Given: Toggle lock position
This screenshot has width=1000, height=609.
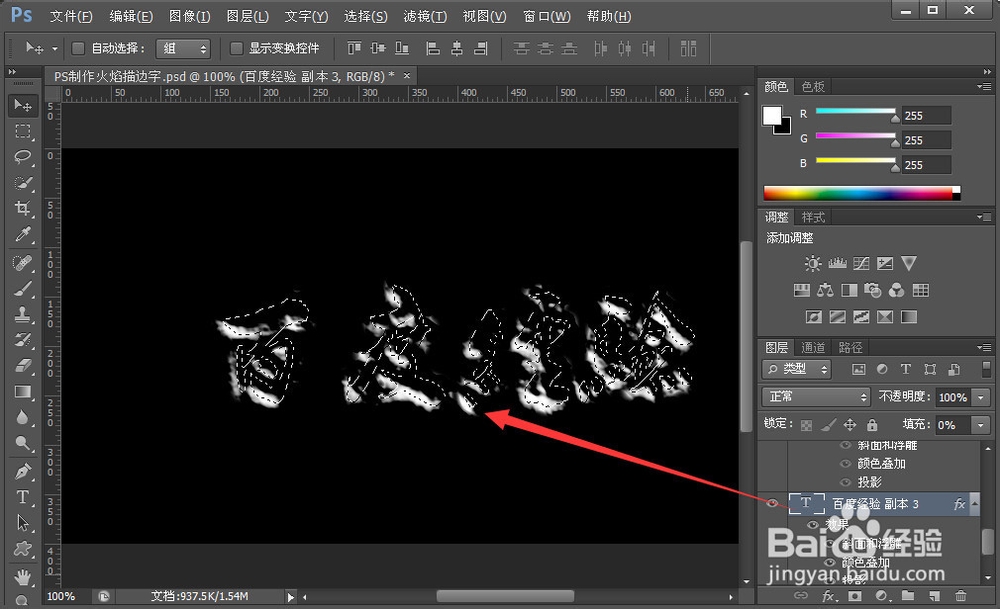Looking at the screenshot, I should (x=850, y=425).
